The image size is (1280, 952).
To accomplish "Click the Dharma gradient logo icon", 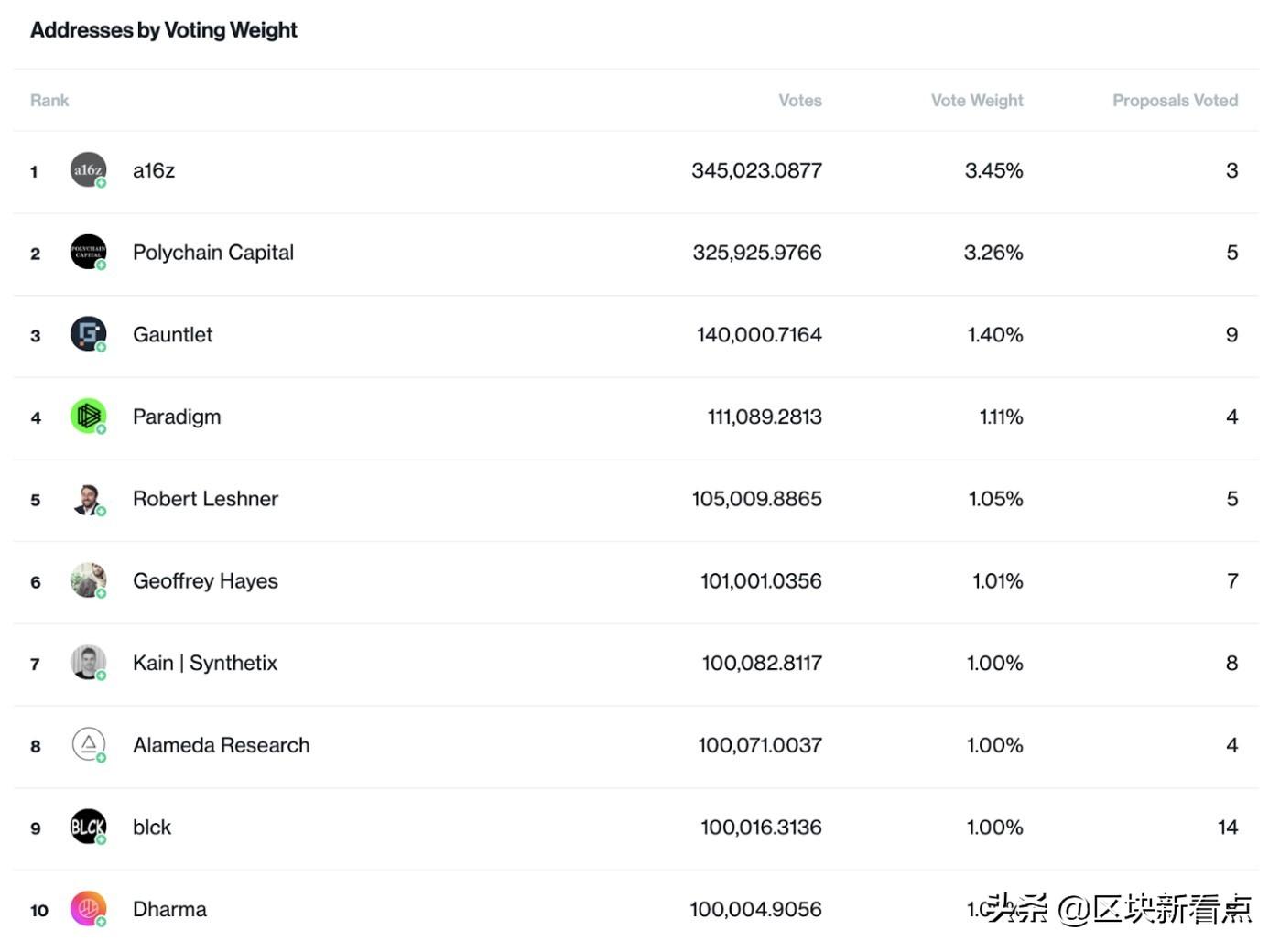I will (x=88, y=909).
